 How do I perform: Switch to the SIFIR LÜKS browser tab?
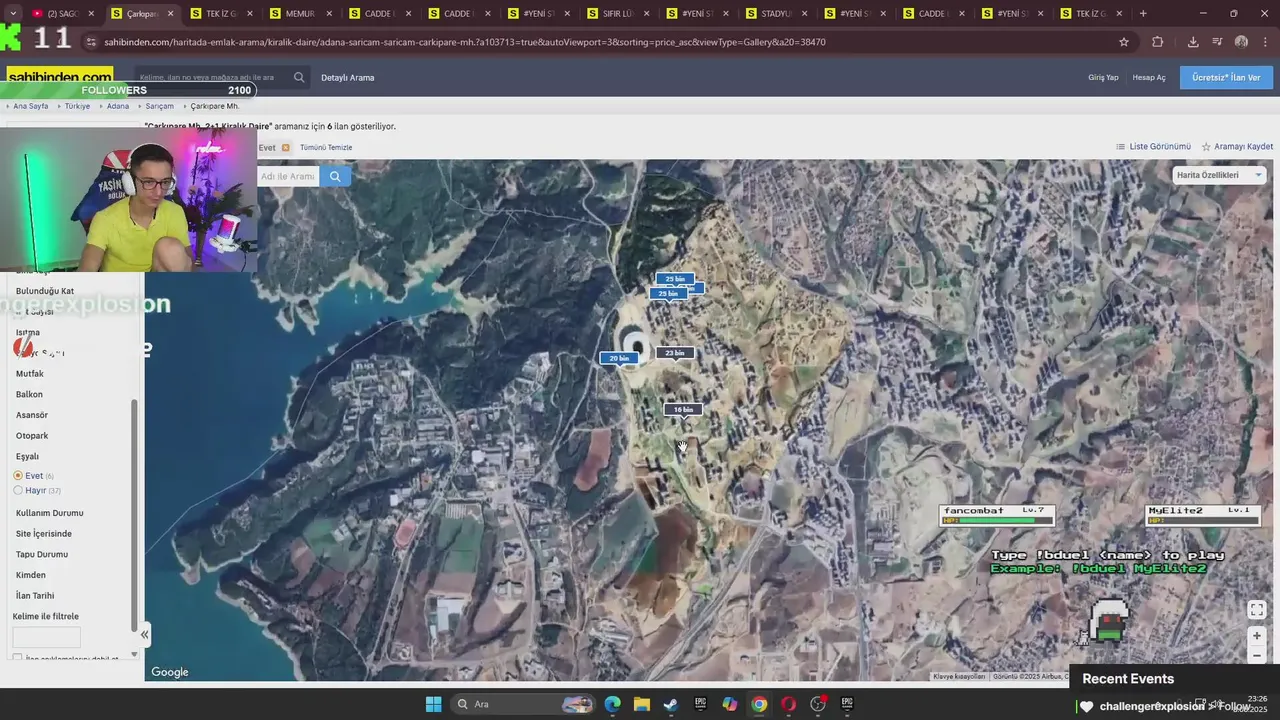[x=616, y=13]
